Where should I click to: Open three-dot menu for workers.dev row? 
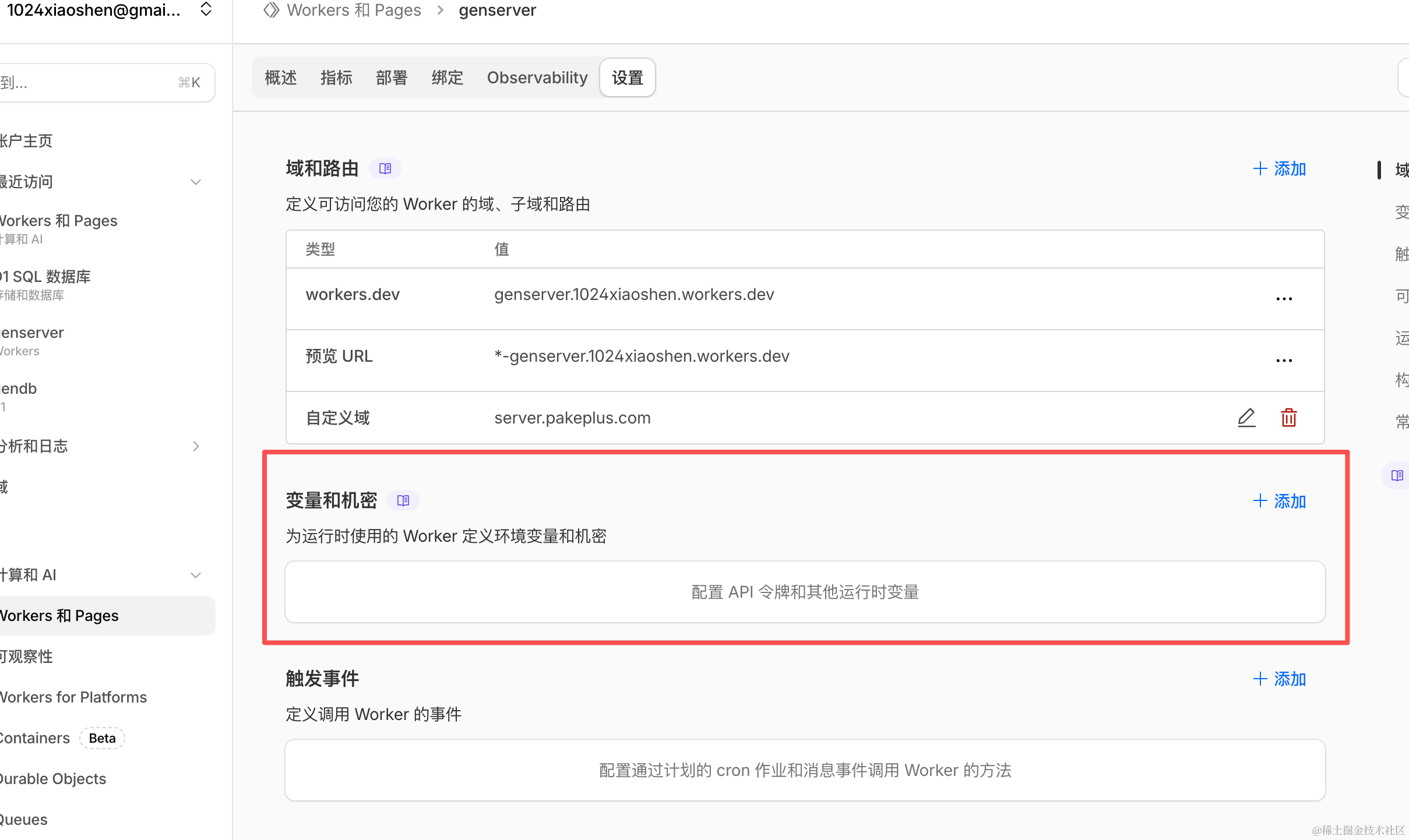pyautogui.click(x=1284, y=299)
